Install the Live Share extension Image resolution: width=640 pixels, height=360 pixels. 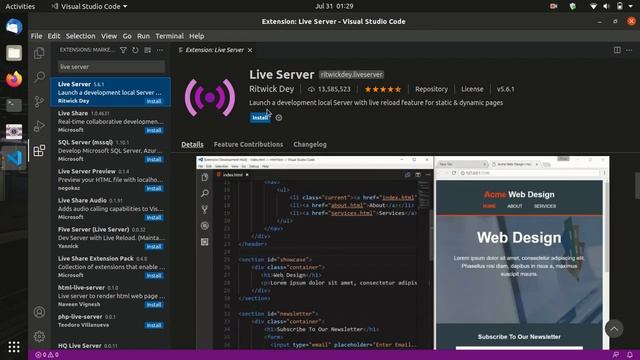(154, 131)
